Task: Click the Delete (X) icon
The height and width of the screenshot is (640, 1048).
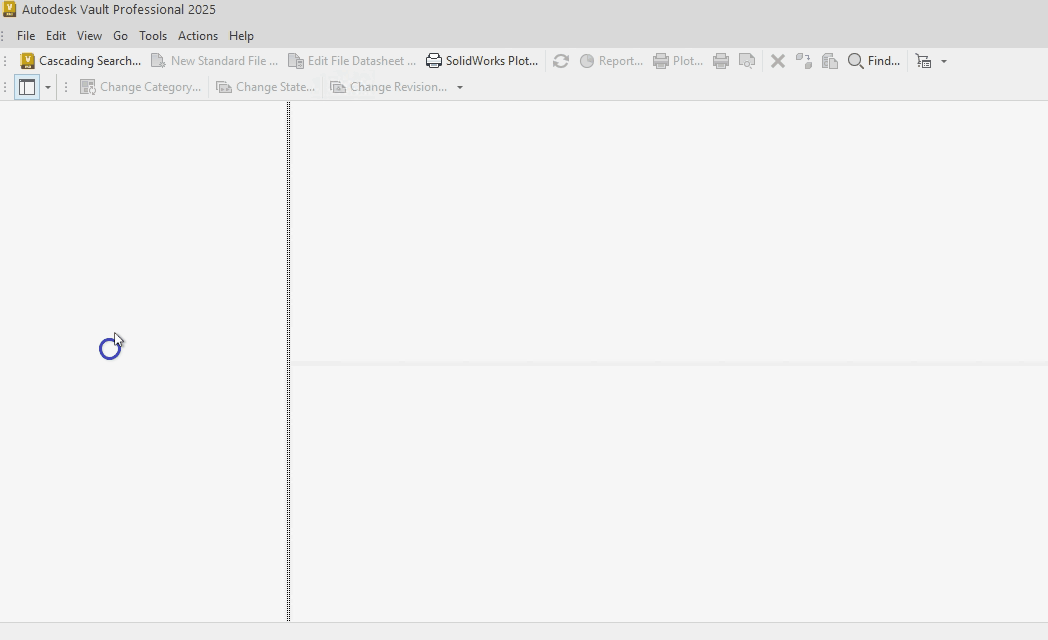Action: point(778,61)
